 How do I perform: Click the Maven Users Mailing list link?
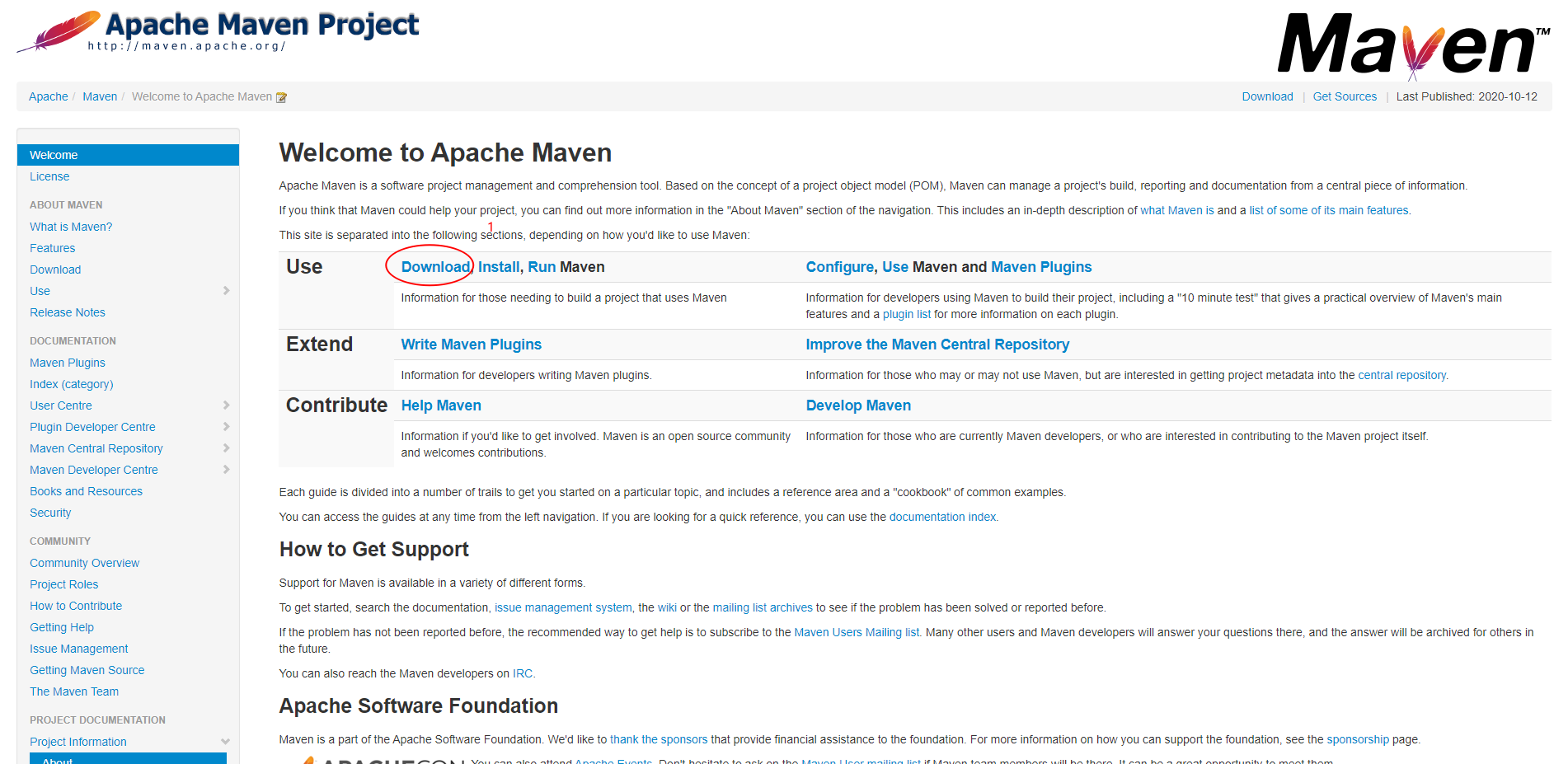pyautogui.click(x=857, y=632)
